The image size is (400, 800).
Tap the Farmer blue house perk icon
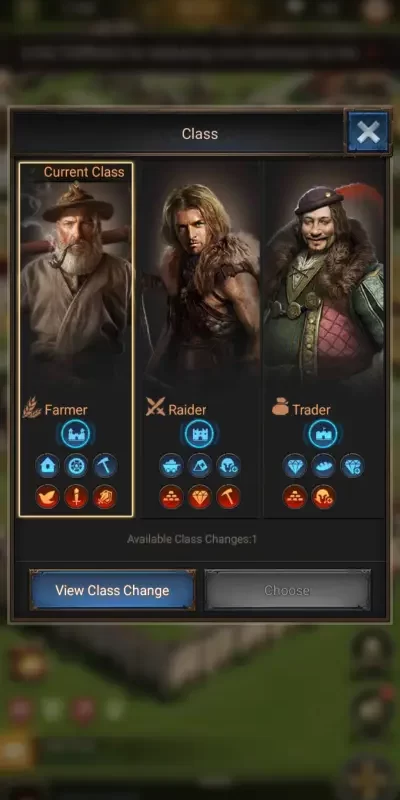pos(47,465)
